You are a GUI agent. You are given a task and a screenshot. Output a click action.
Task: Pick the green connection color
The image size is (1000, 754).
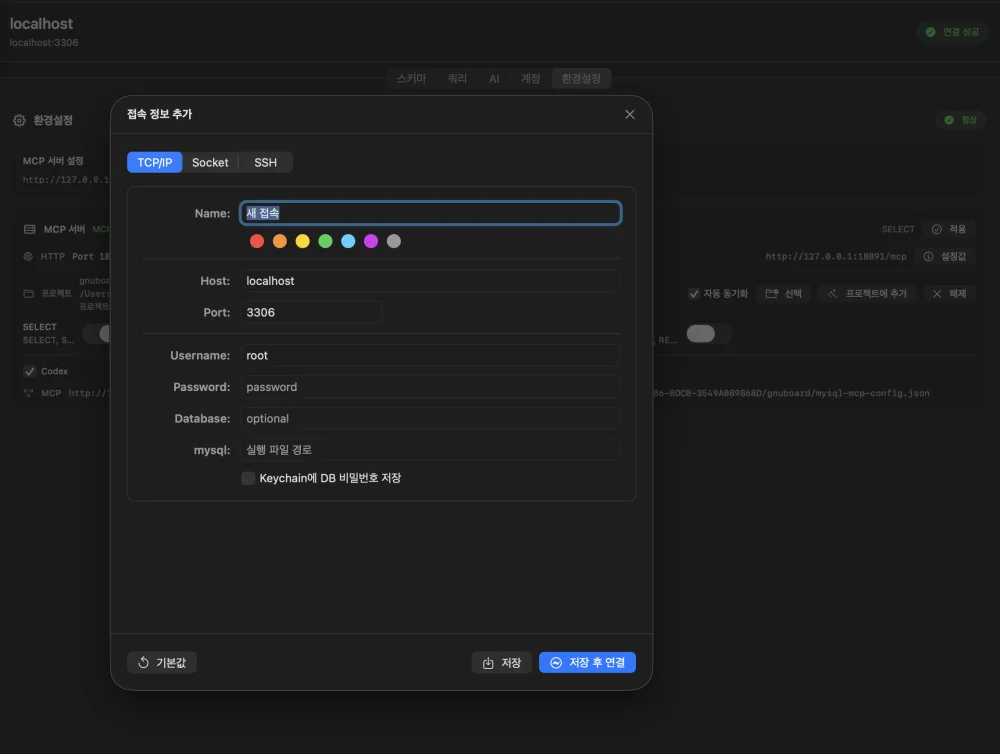click(325, 241)
